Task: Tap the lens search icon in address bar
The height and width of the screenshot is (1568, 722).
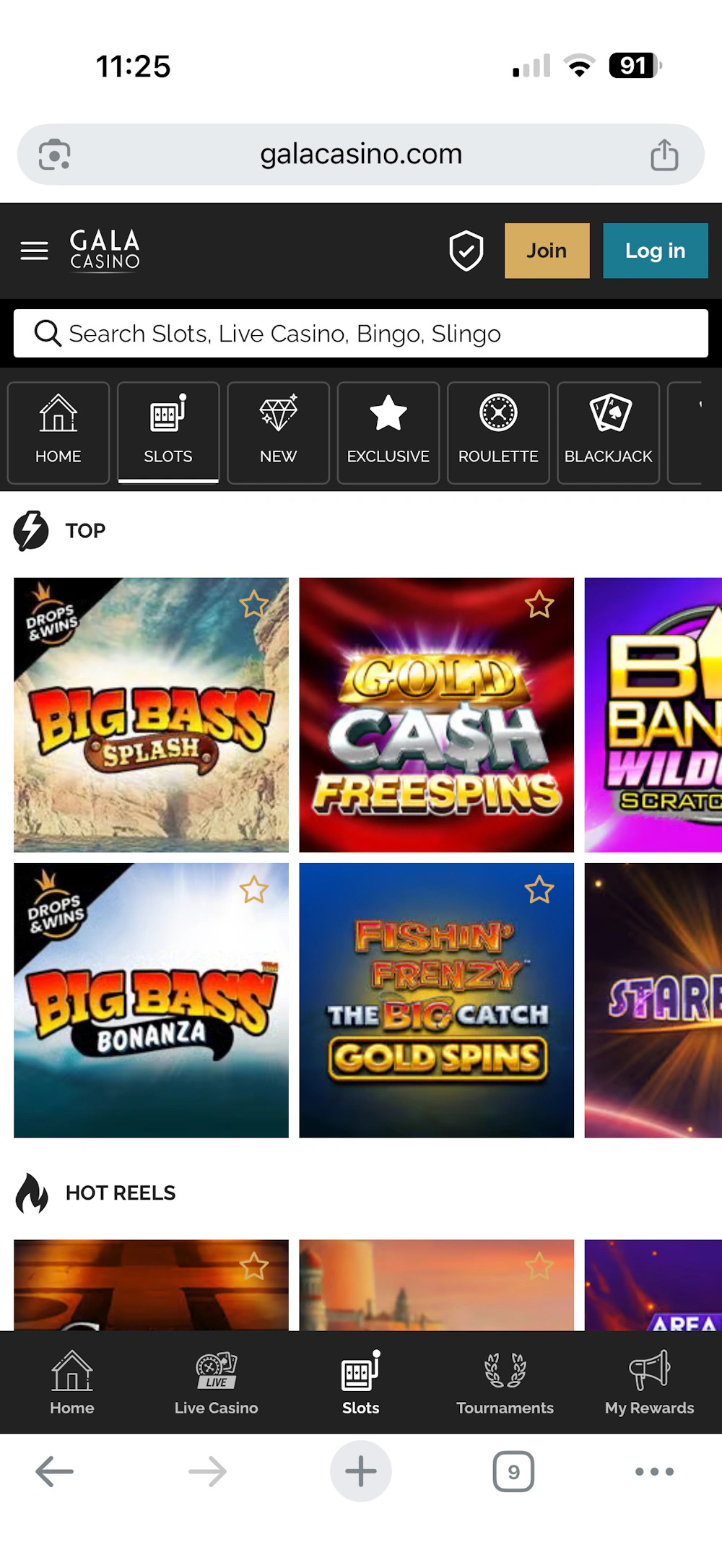Action: pyautogui.click(x=55, y=154)
